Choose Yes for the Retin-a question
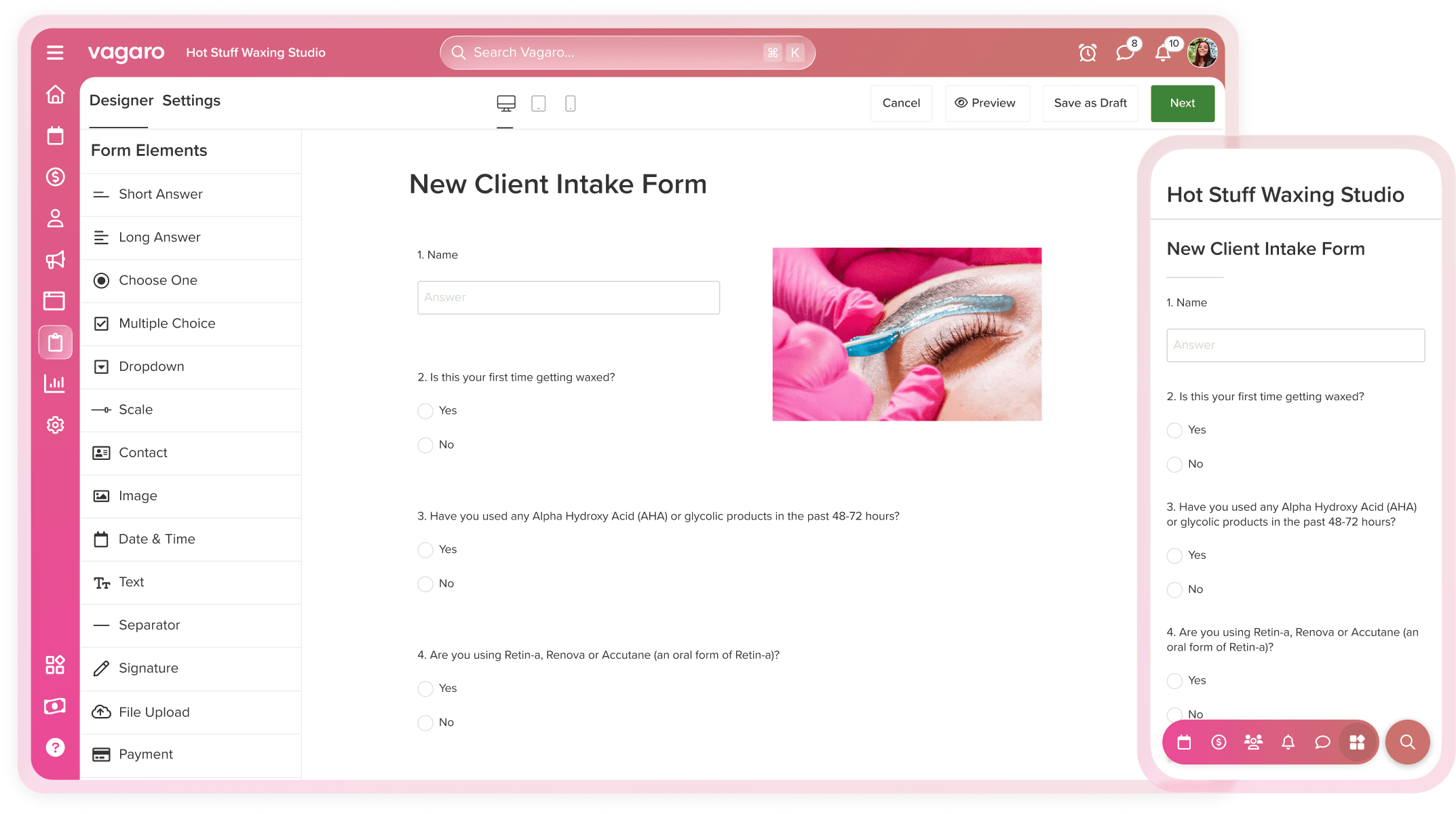Screen dimensions: 1456x814 click(x=425, y=689)
